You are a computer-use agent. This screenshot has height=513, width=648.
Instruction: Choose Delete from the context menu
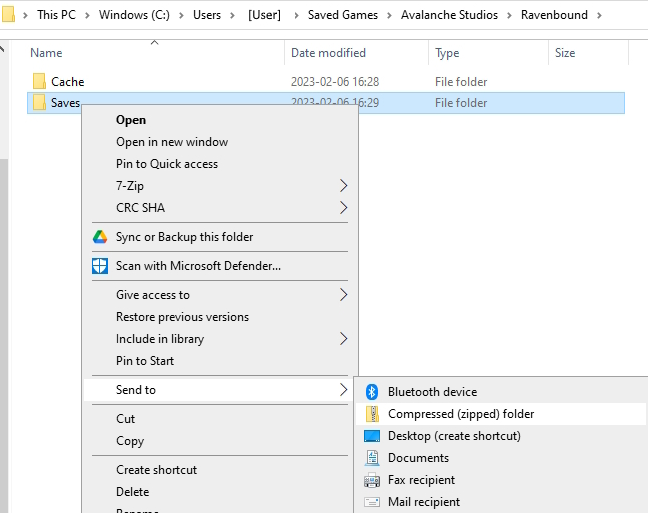[221, 492]
